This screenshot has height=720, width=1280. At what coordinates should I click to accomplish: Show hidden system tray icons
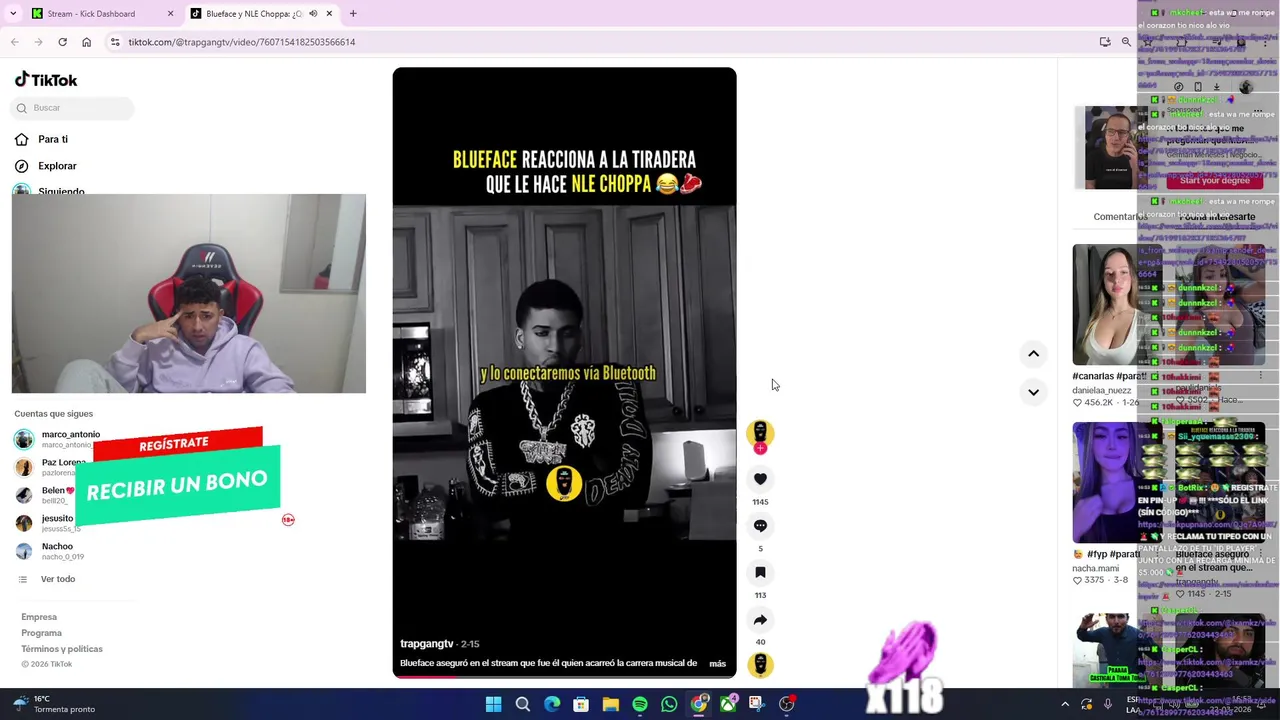coord(1064,704)
